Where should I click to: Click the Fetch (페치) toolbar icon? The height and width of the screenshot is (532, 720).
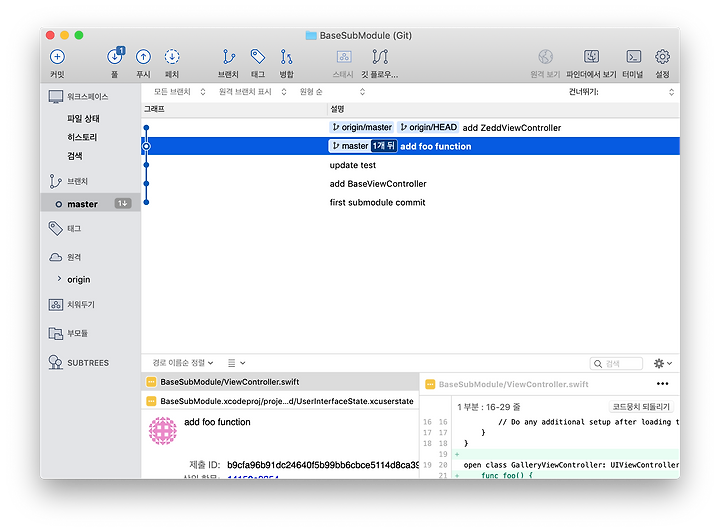(x=172, y=57)
